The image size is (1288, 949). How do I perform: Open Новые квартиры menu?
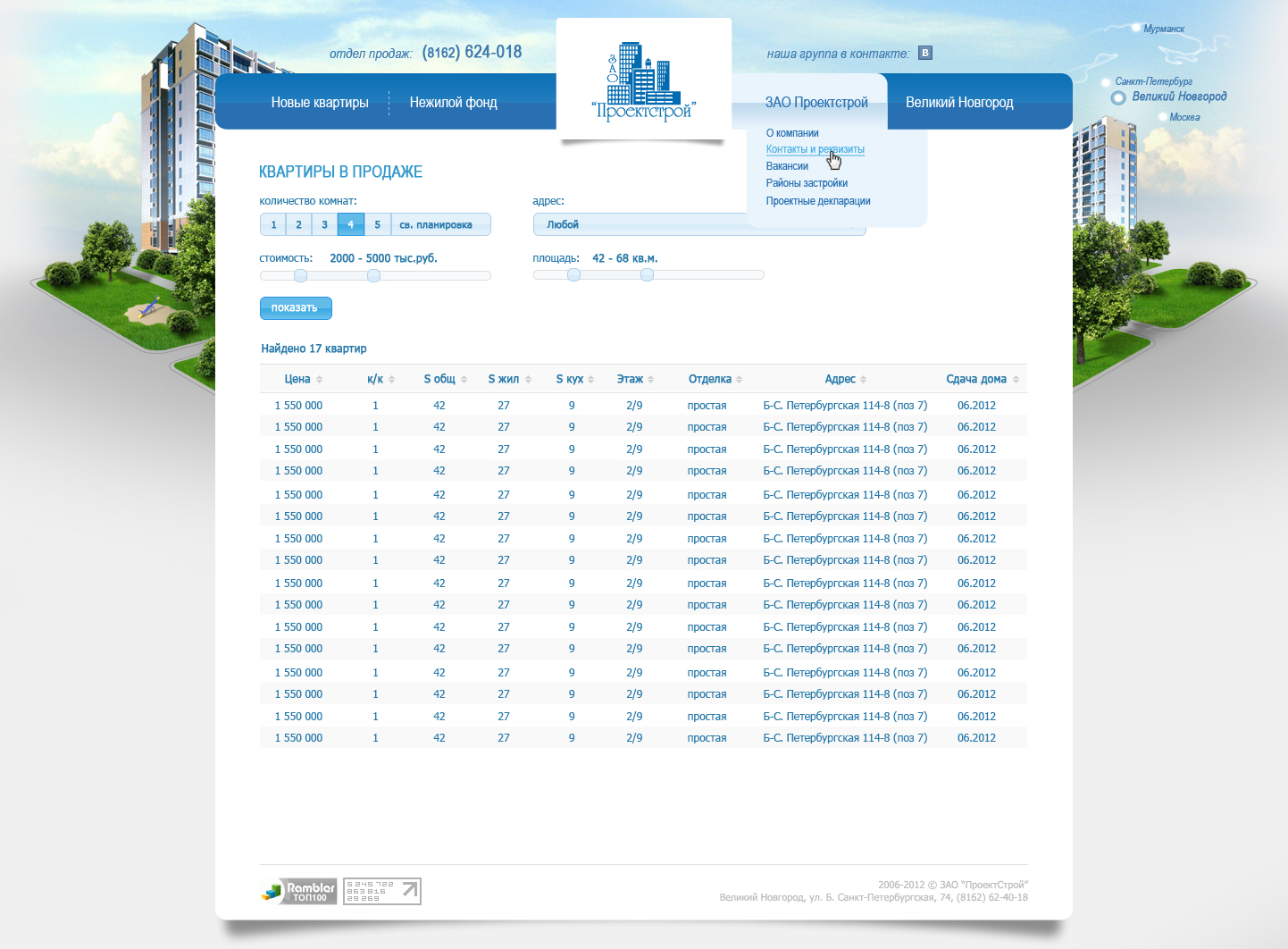[x=320, y=103]
